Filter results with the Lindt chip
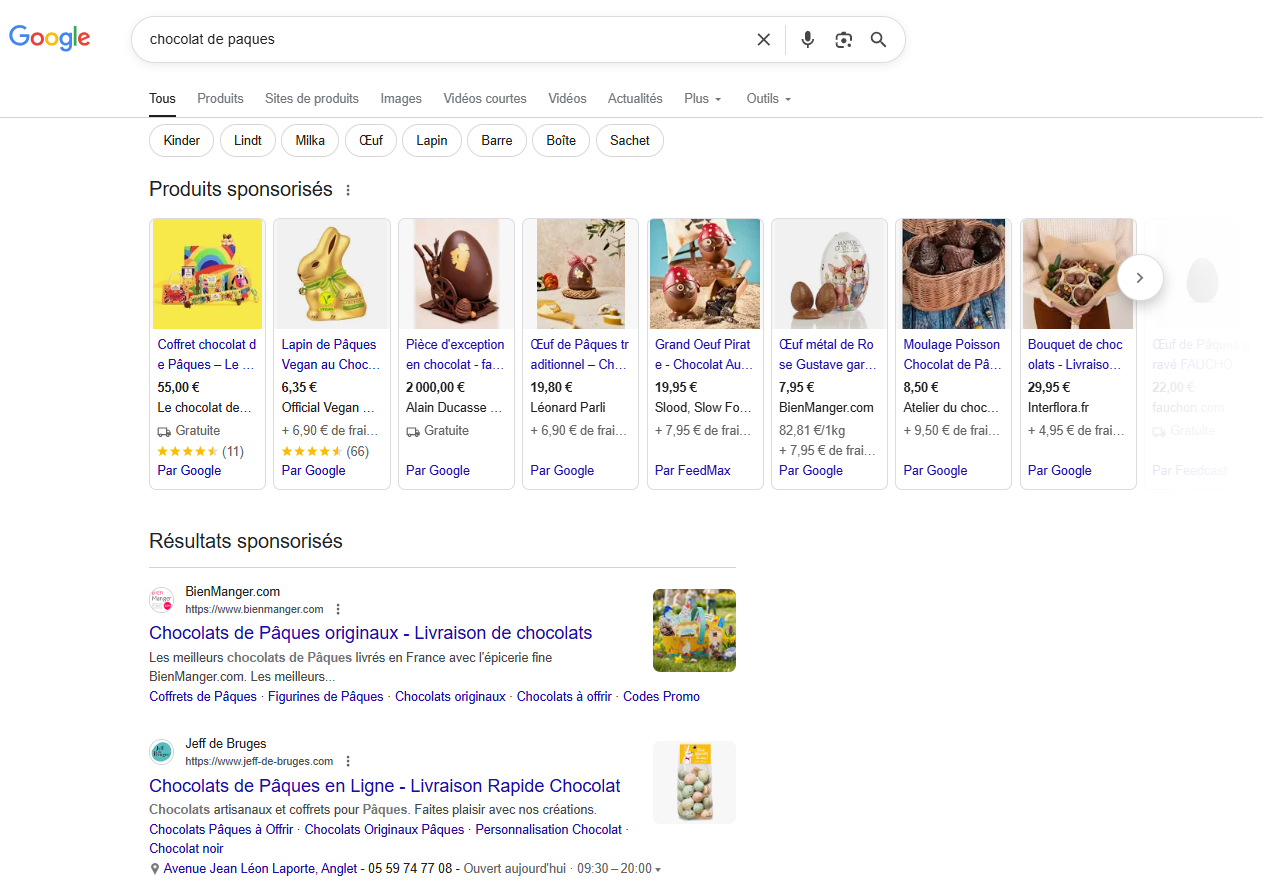 [x=248, y=140]
